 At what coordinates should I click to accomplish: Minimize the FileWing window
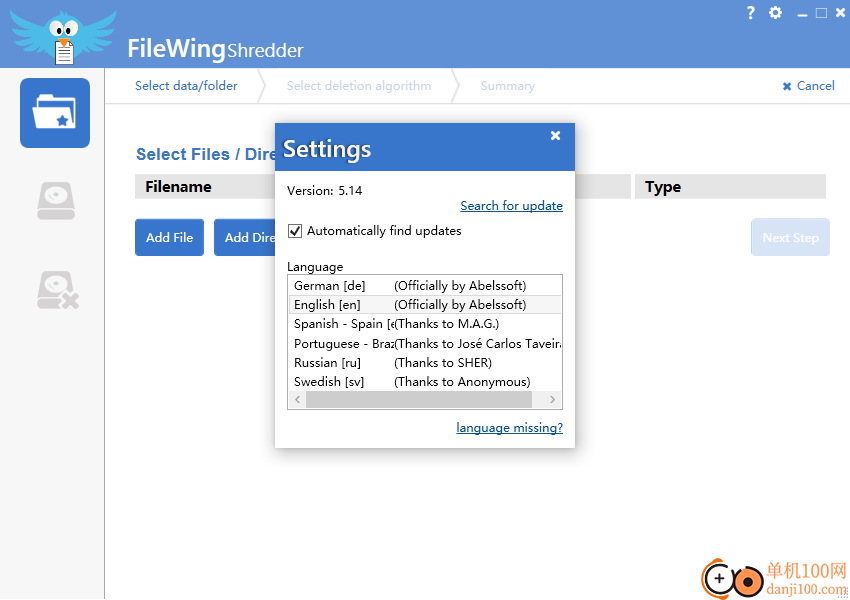(x=802, y=14)
